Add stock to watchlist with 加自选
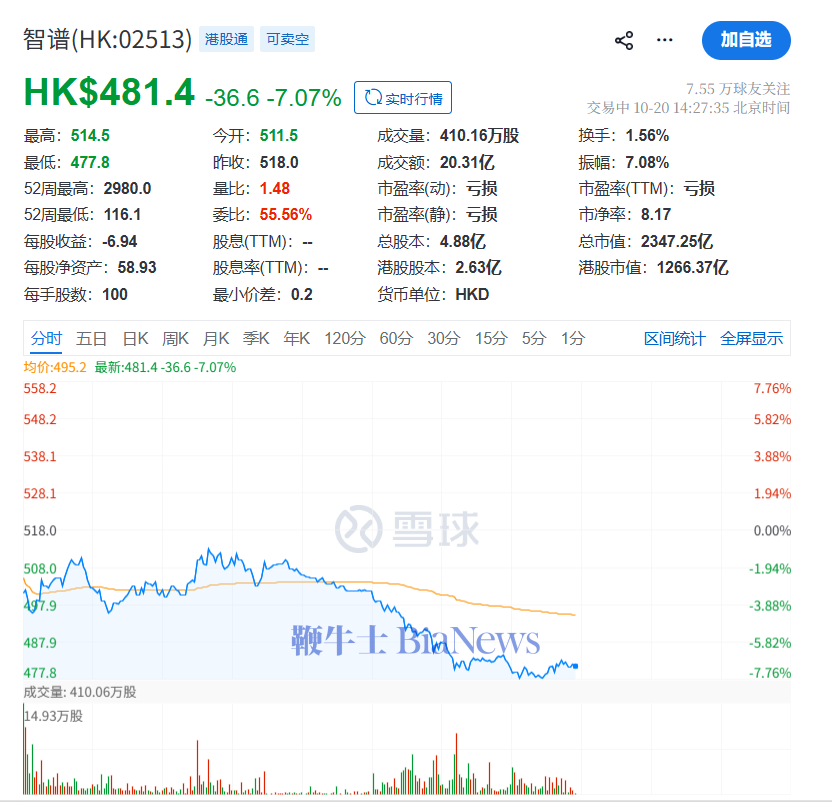This screenshot has width=832, height=802. (746, 40)
